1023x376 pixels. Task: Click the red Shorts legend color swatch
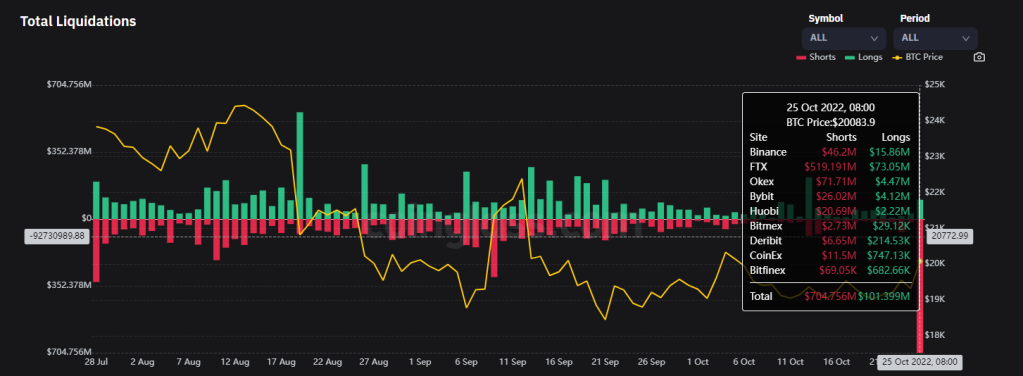pyautogui.click(x=801, y=57)
